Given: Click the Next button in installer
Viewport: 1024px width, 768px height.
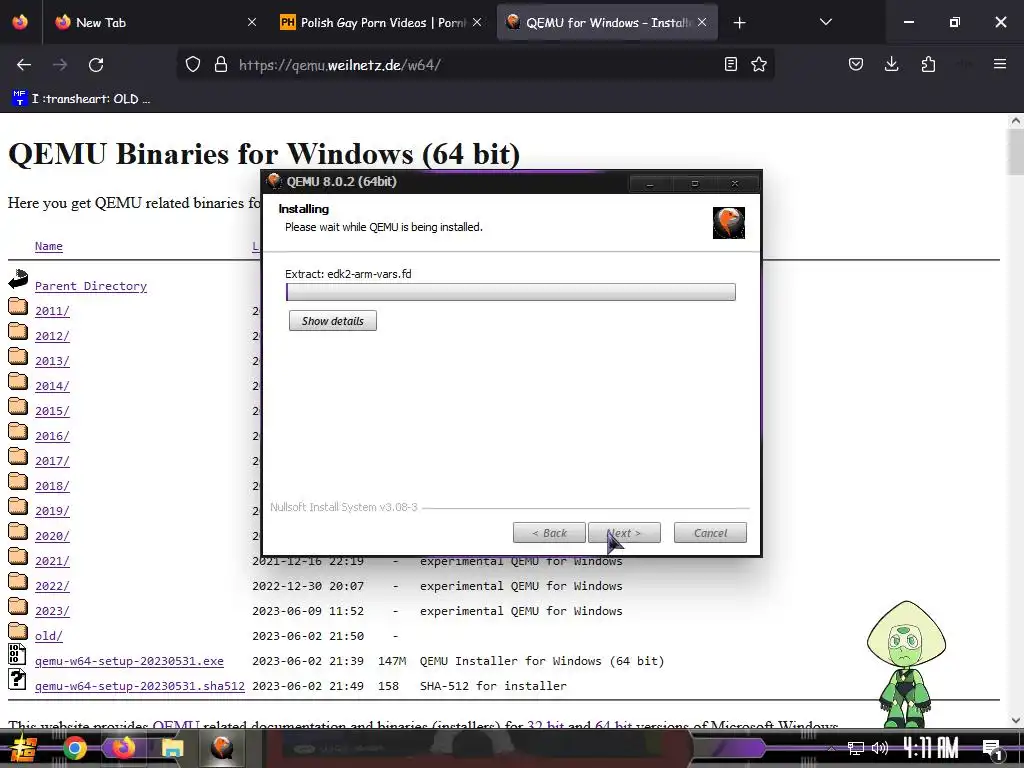Looking at the screenshot, I should tap(624, 533).
